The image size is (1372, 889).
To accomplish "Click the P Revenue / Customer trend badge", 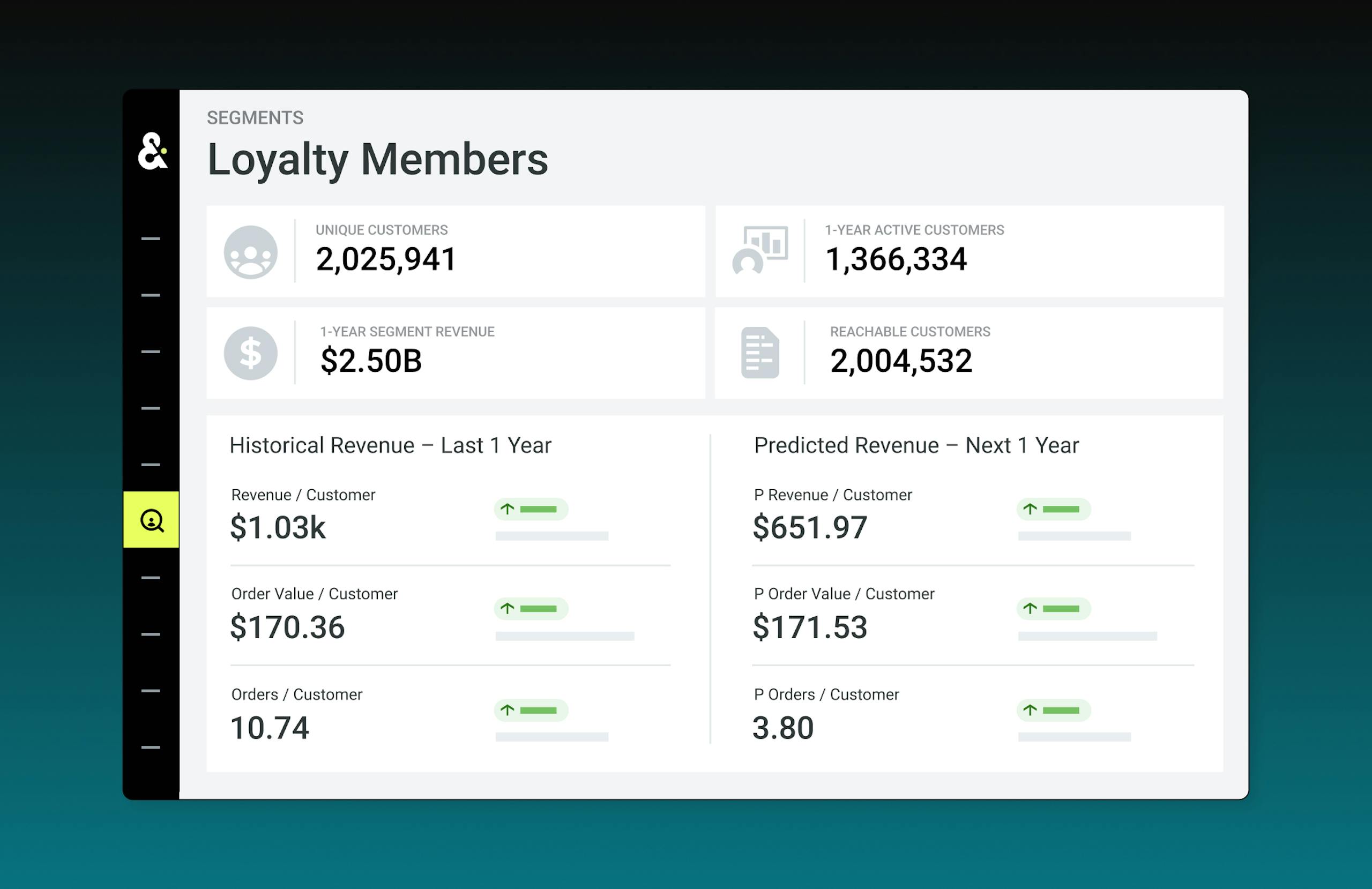I will 1053,509.
